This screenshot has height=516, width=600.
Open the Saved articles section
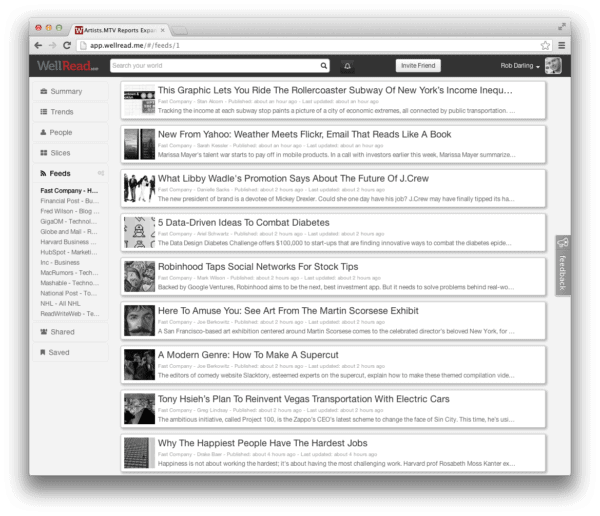(x=59, y=352)
